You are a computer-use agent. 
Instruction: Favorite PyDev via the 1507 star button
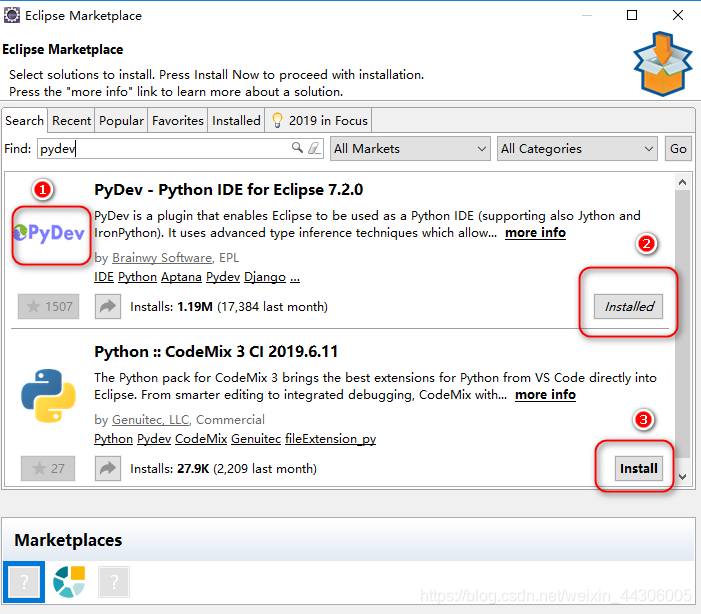click(48, 307)
